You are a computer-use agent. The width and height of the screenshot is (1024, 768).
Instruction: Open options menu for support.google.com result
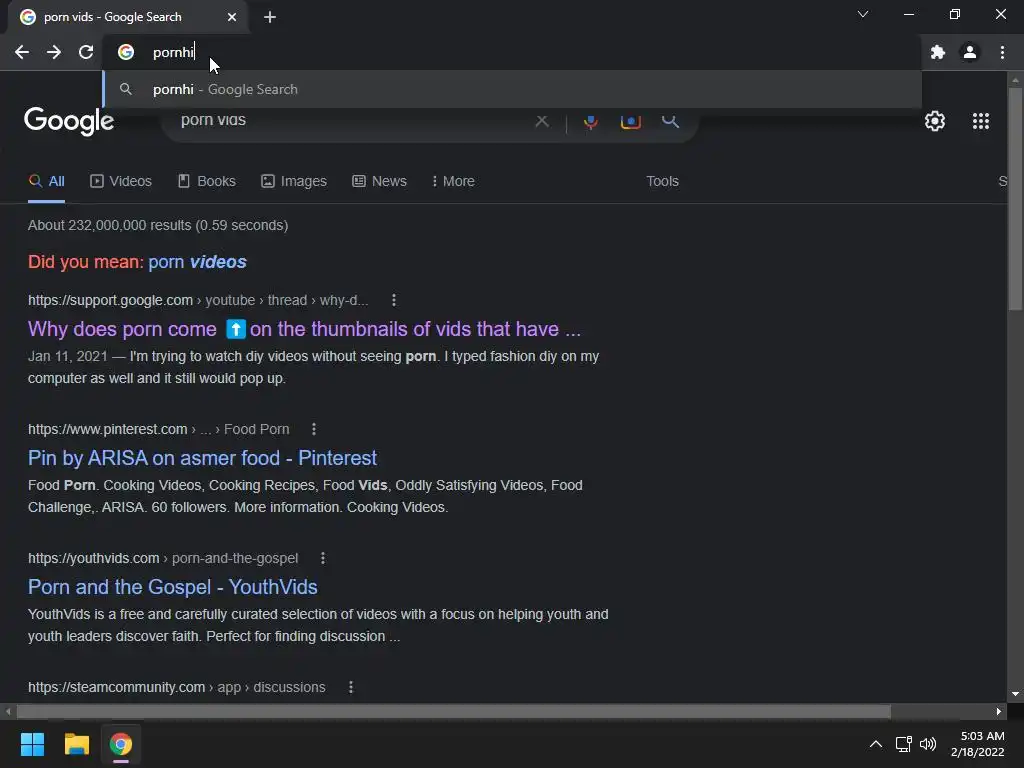[x=393, y=300]
